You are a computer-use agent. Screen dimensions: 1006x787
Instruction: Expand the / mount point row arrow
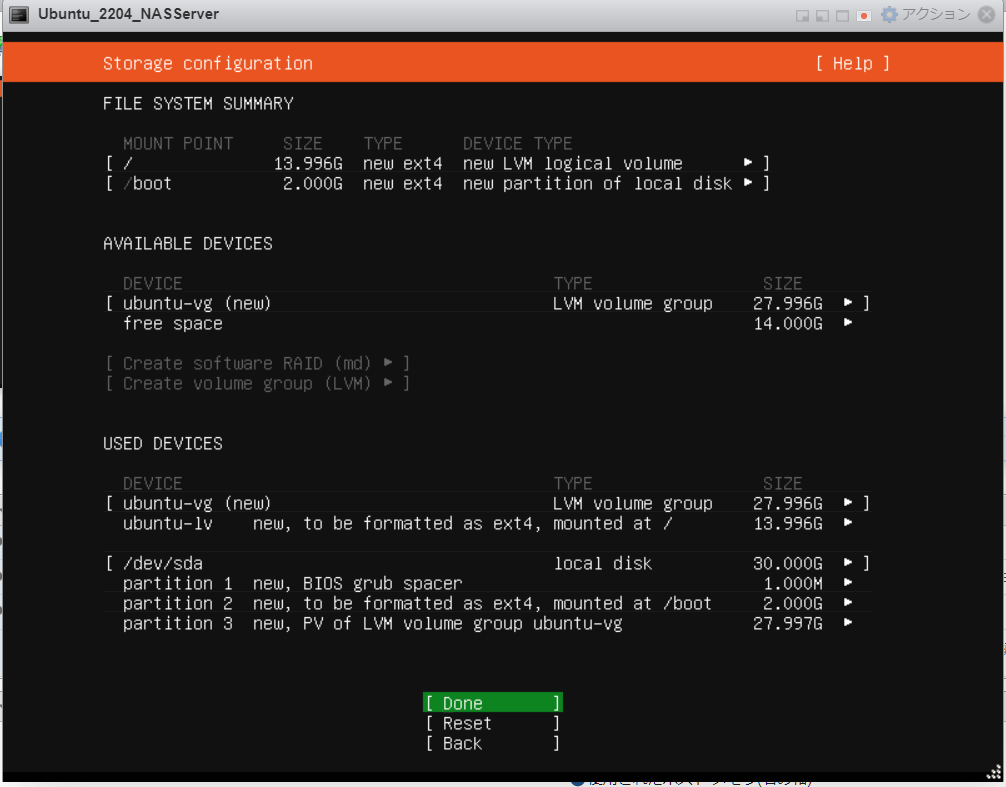click(x=748, y=162)
